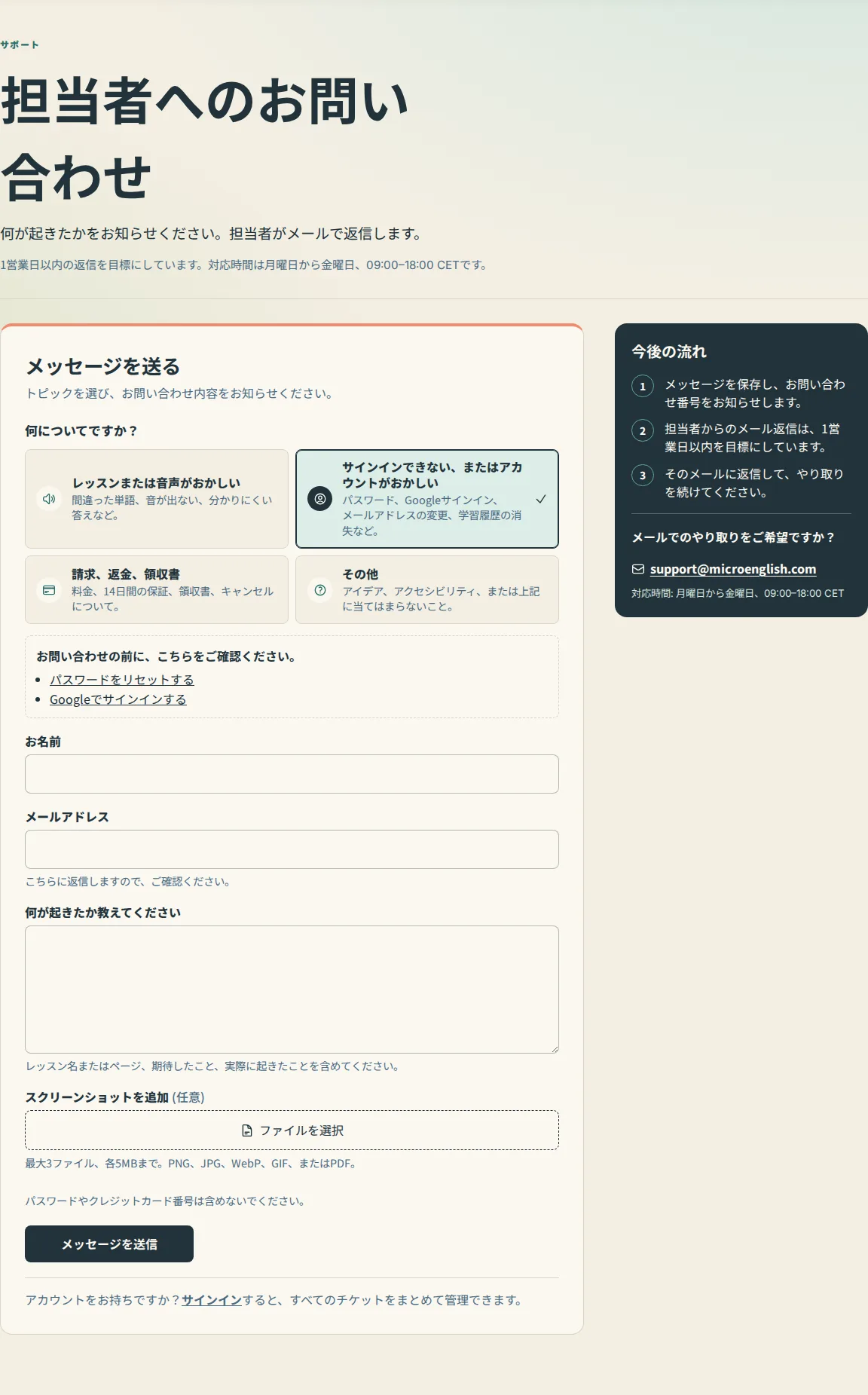Viewport: 868px width, 1395px height.
Task: Open the パスワードをリセットする link
Action: [x=122, y=680]
